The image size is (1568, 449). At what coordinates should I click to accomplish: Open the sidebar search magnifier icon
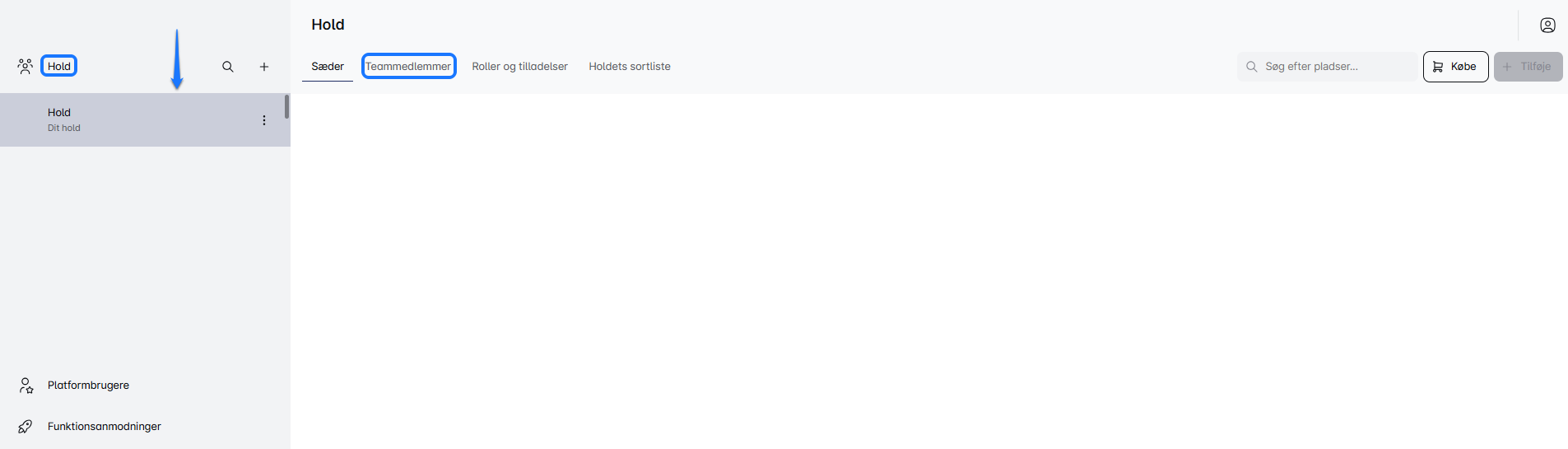[228, 67]
